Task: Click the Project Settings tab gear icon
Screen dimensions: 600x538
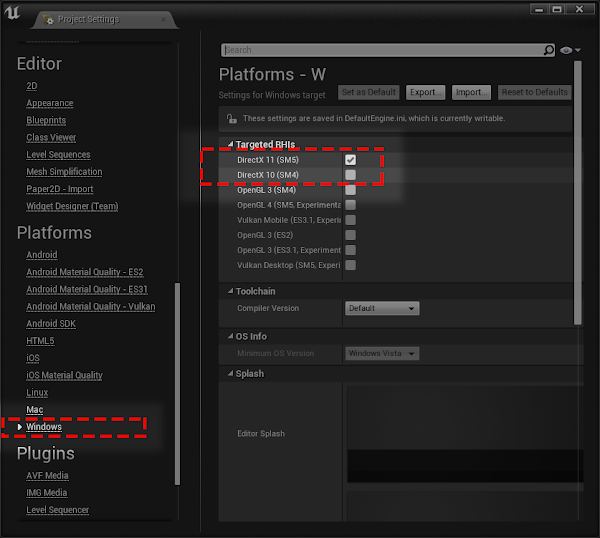Action: 48,20
